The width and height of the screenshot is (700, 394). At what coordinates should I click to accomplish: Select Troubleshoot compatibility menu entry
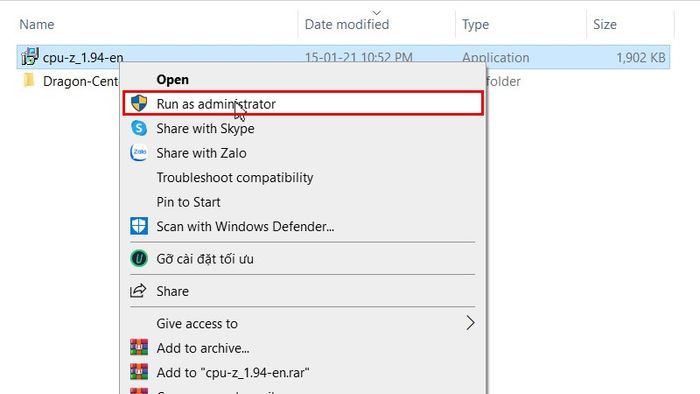point(235,178)
